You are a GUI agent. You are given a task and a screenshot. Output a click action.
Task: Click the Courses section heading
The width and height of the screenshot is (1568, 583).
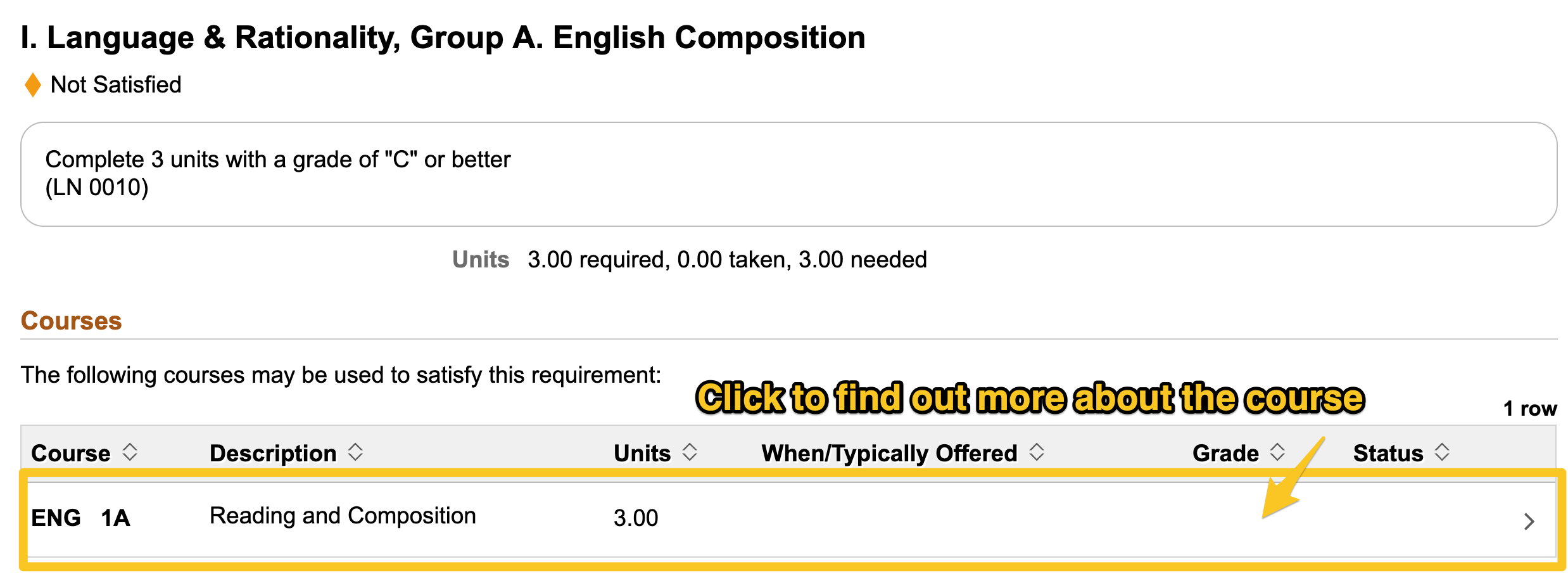[x=72, y=321]
